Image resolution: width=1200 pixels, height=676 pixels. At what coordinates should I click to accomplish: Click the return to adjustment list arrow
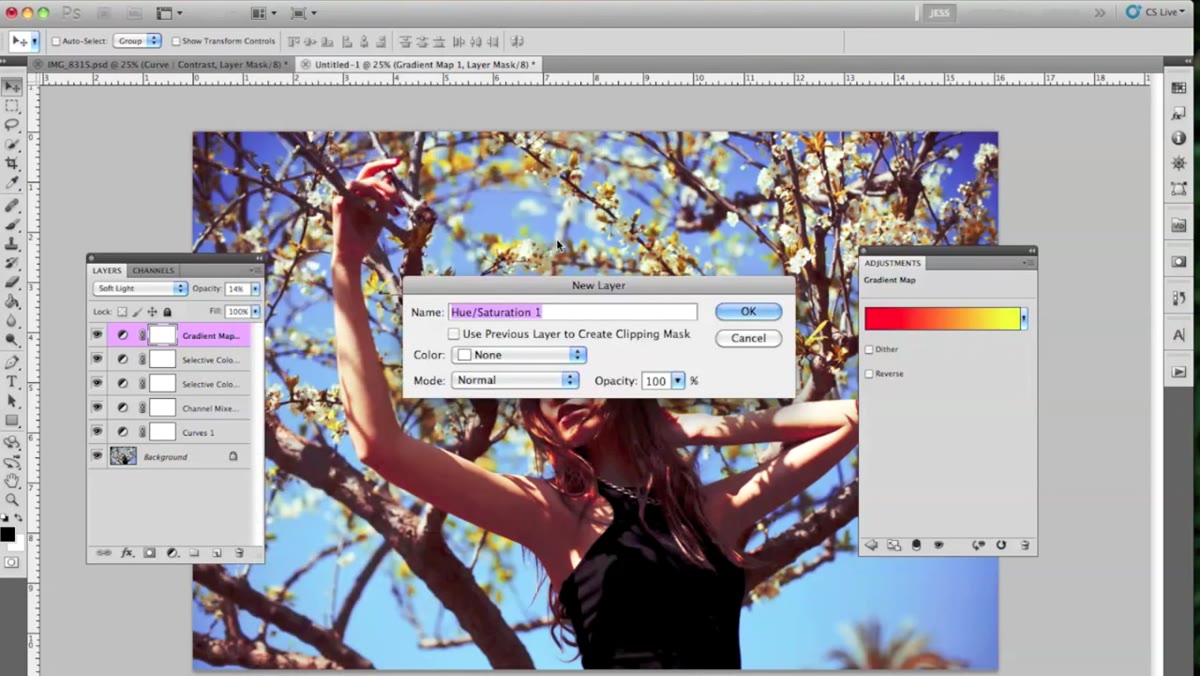(x=871, y=545)
